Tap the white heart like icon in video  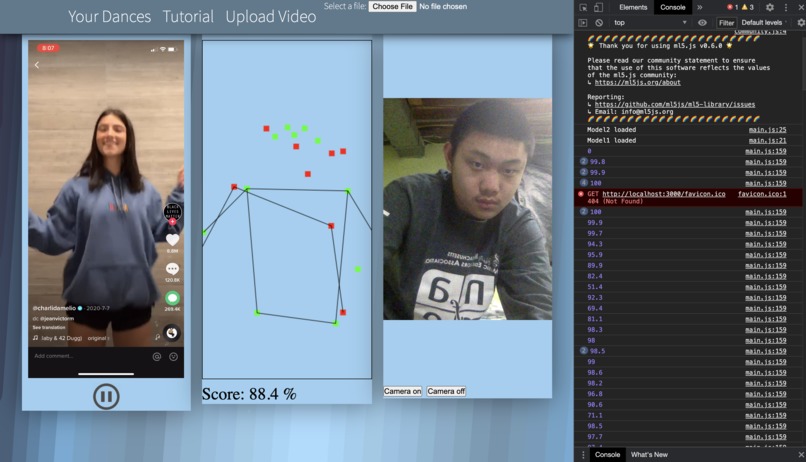click(172, 239)
